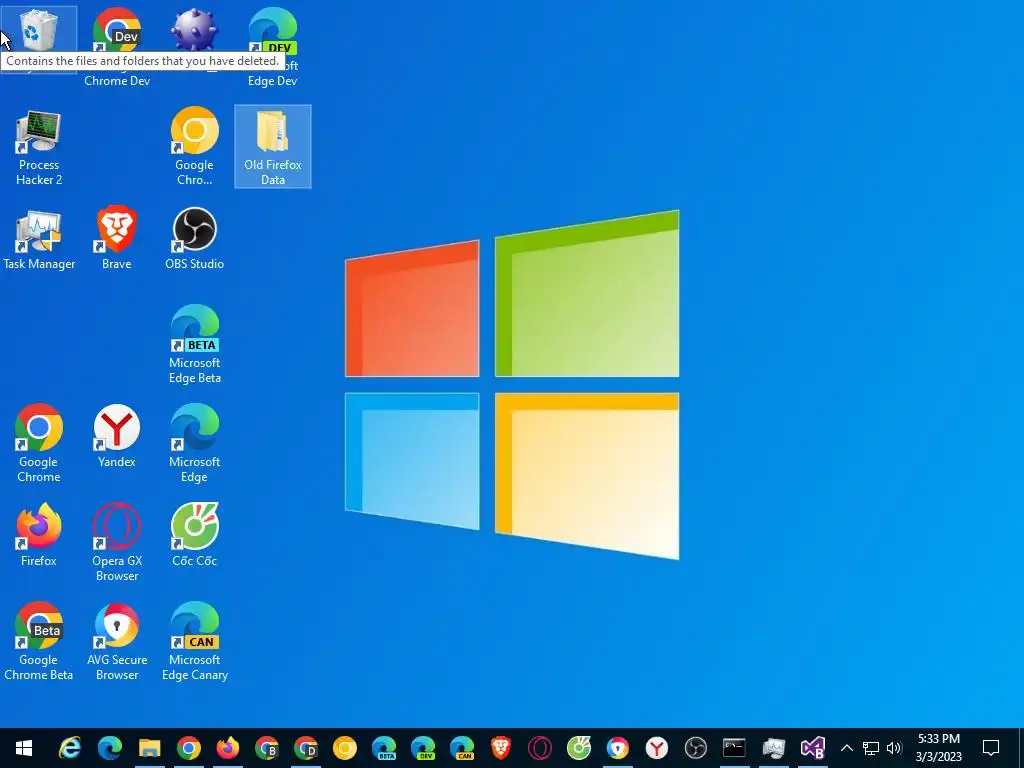Select the Chrome Dev desktop shortcut
The height and width of the screenshot is (768, 1024).
117,46
